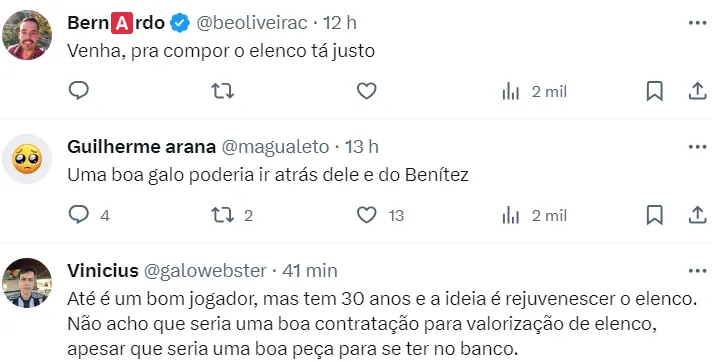Click Vinicius's profile picture
Image resolution: width=712 pixels, height=362 pixels.
coord(27,283)
